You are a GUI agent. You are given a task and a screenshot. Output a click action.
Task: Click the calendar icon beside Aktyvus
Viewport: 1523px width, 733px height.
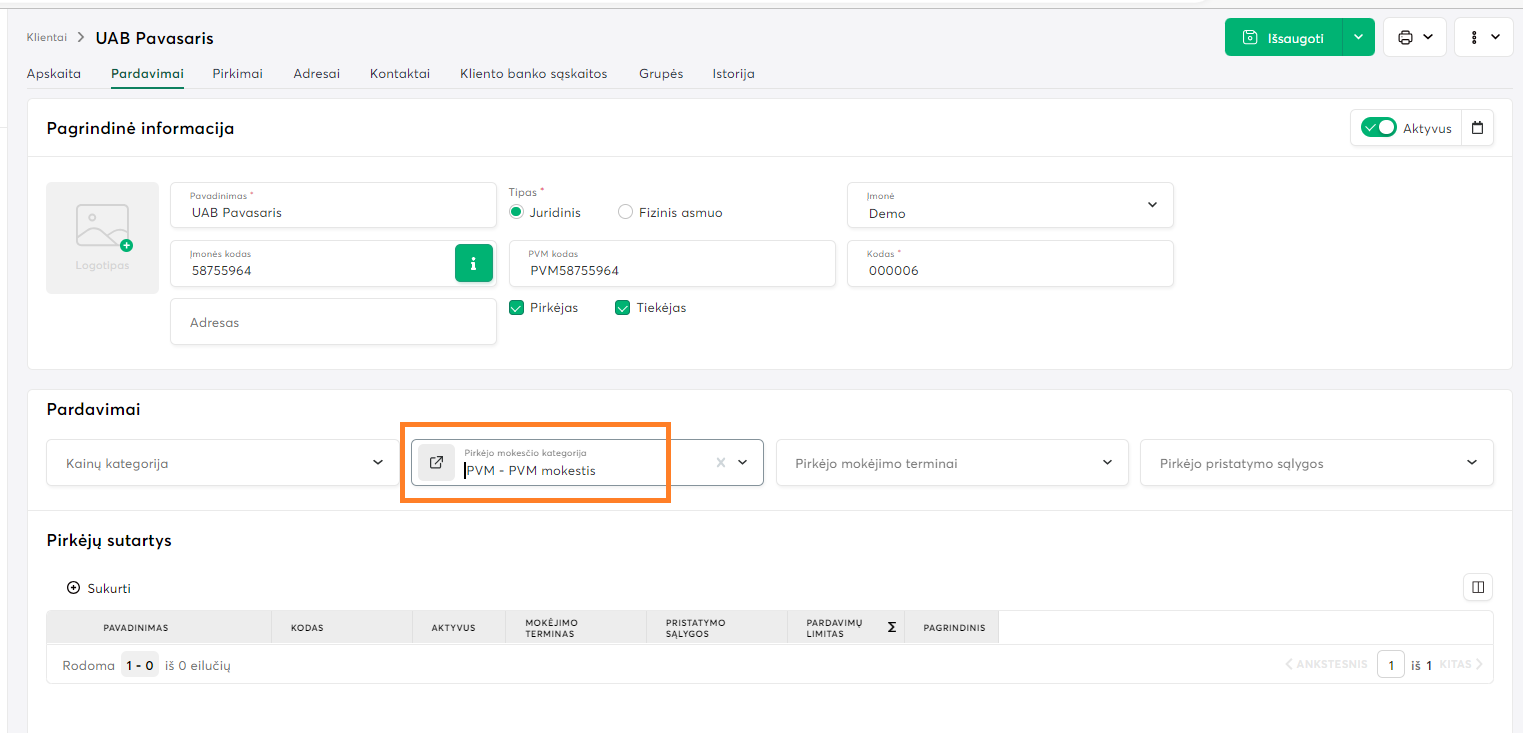1477,128
